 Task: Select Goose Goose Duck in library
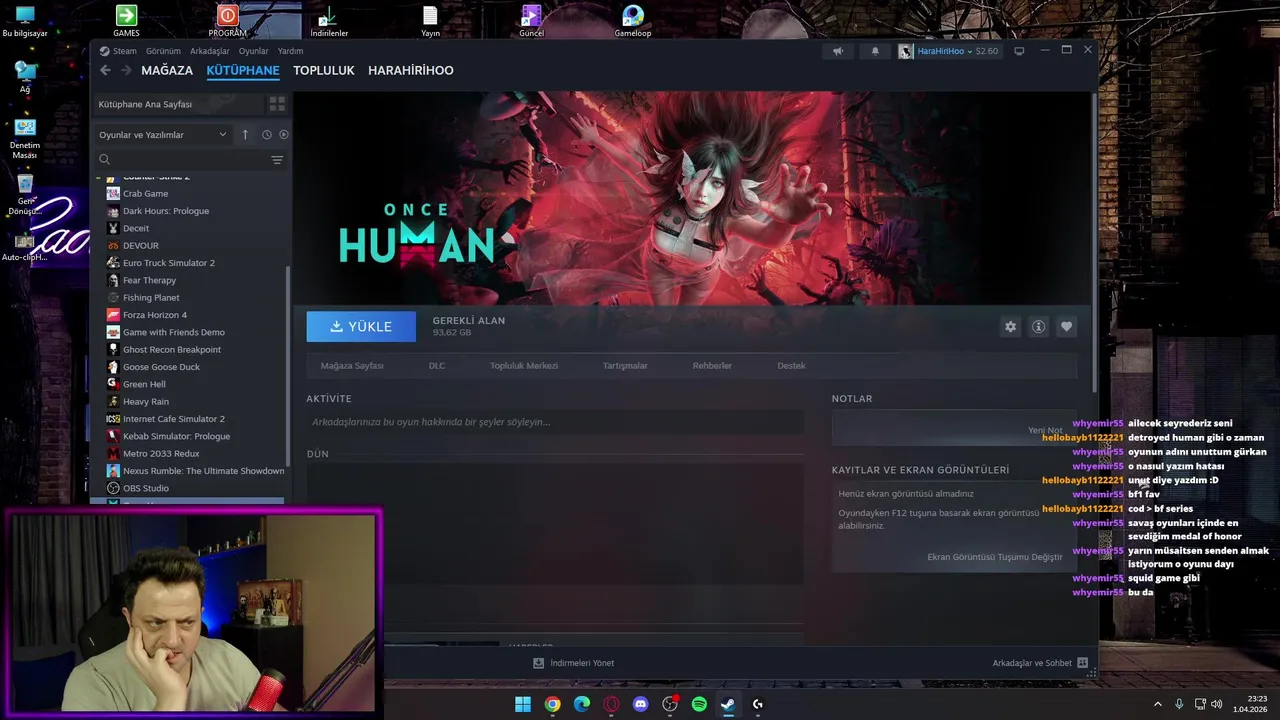[161, 367]
